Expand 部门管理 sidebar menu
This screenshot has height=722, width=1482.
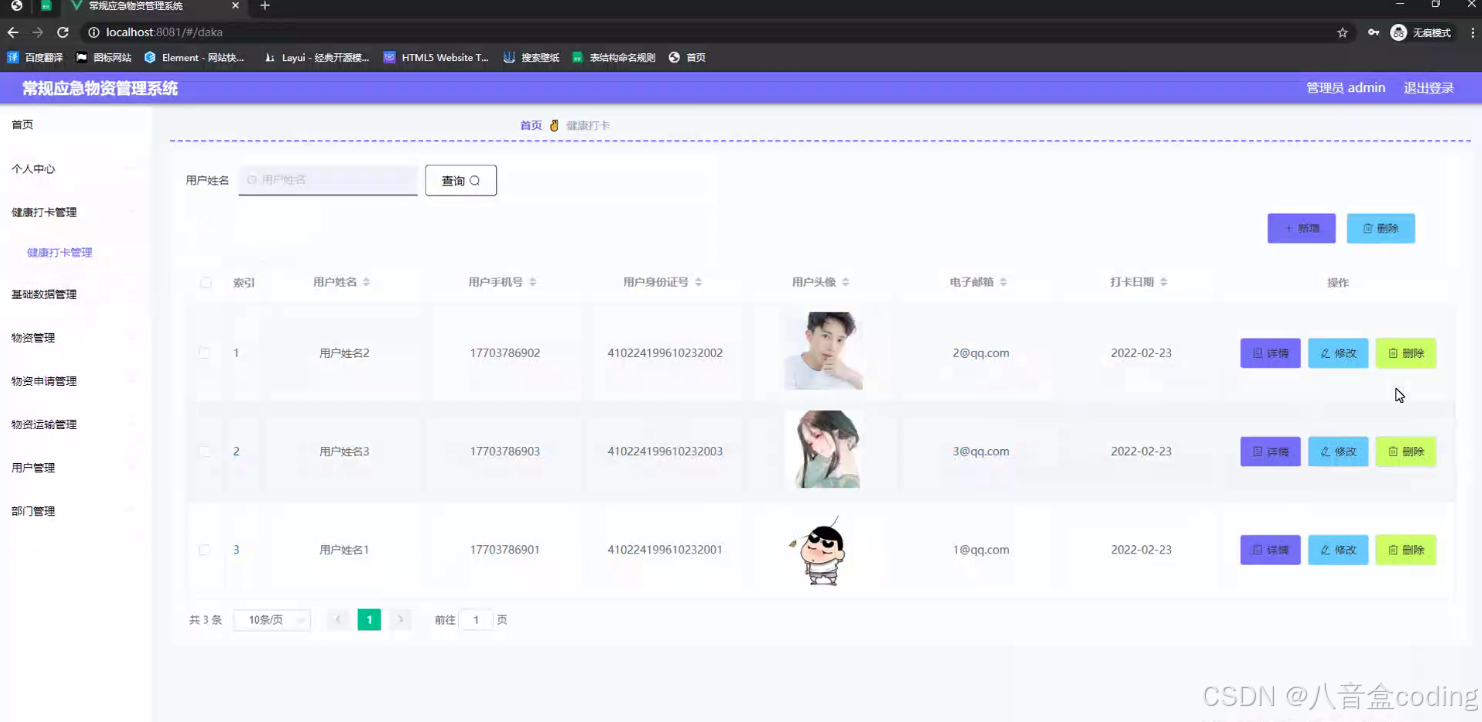tap(75, 511)
